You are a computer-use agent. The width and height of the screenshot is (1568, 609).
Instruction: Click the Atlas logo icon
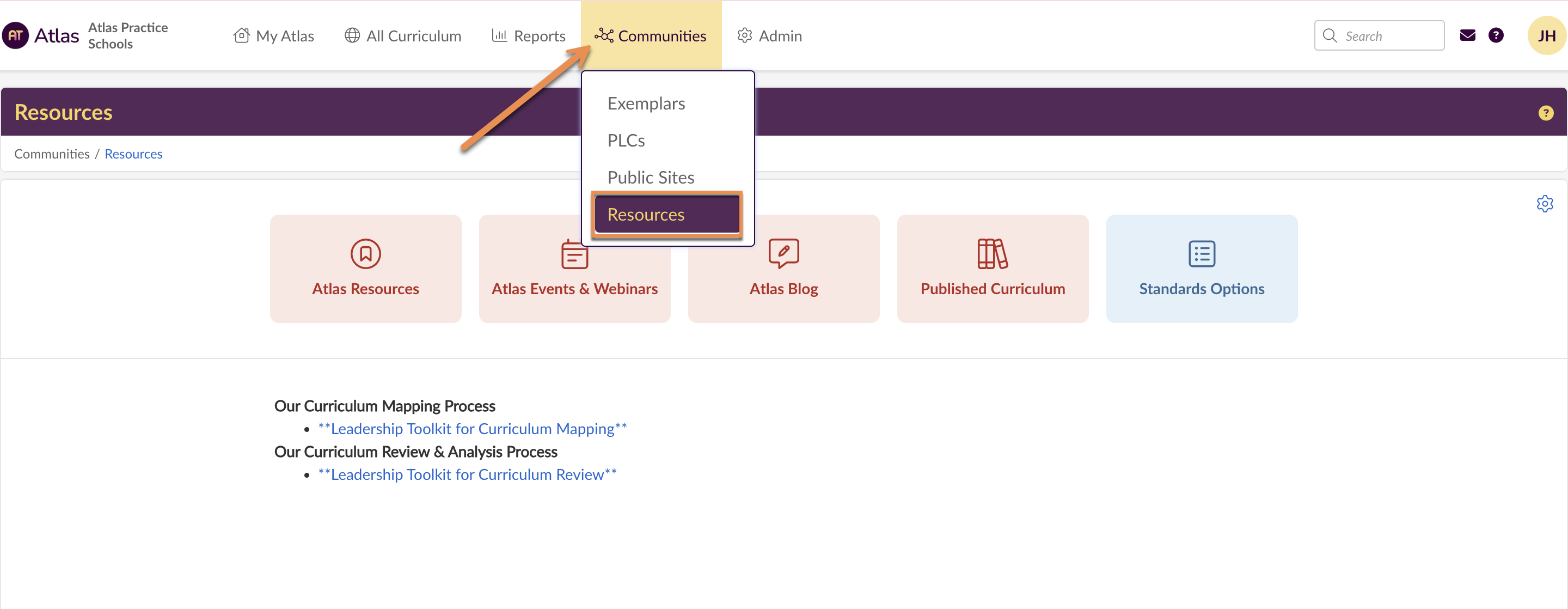16,35
